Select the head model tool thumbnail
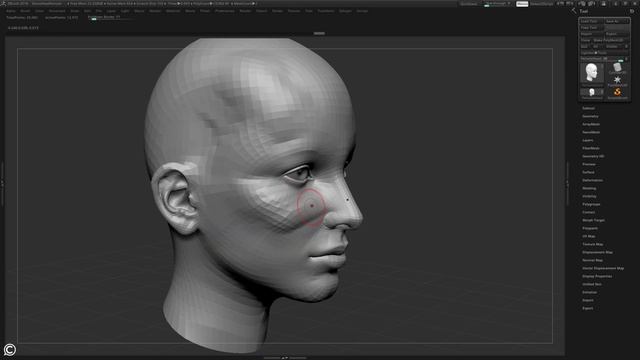Image resolution: width=640 pixels, height=360 pixels. [x=591, y=73]
